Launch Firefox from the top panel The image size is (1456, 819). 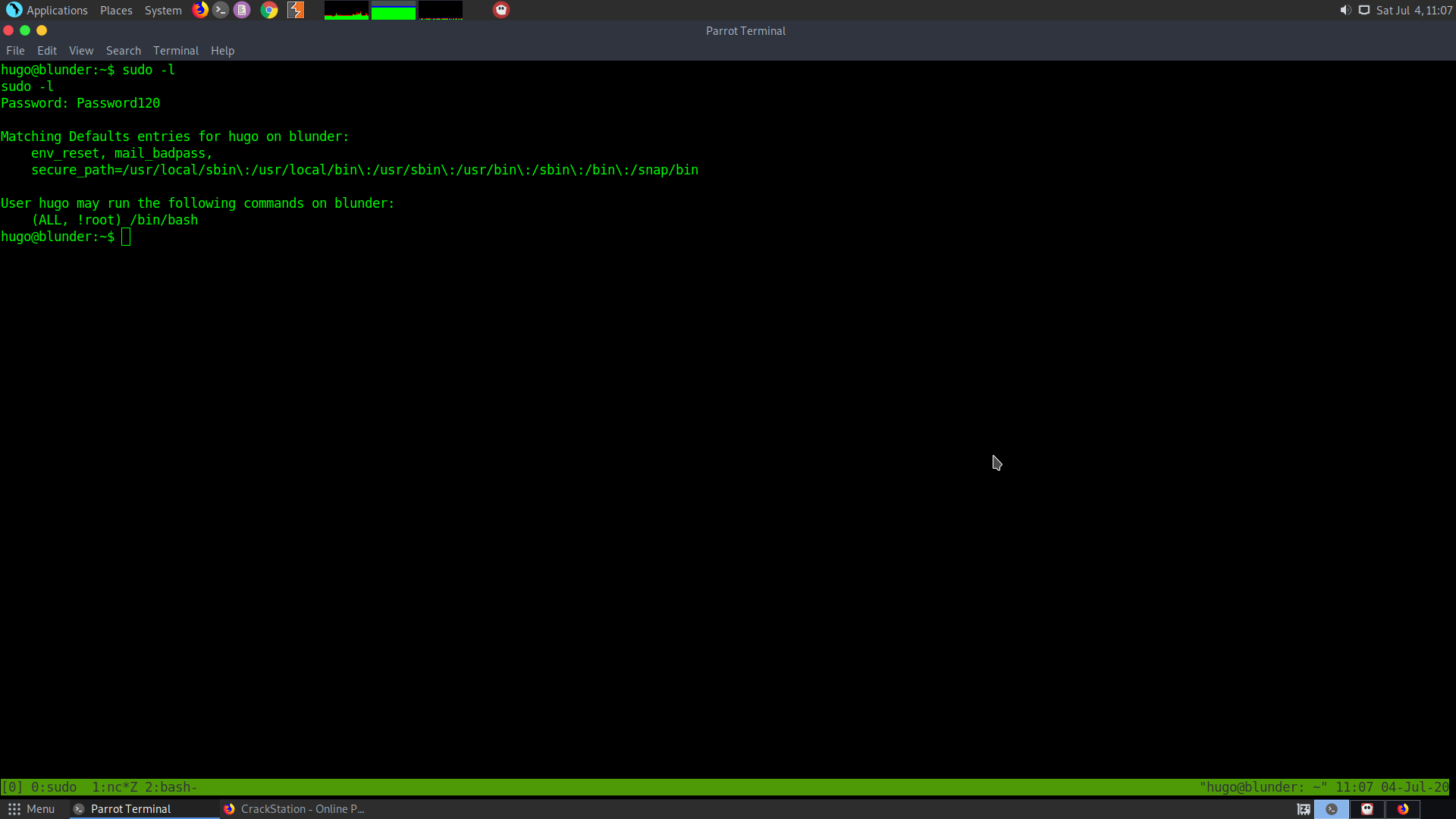200,10
